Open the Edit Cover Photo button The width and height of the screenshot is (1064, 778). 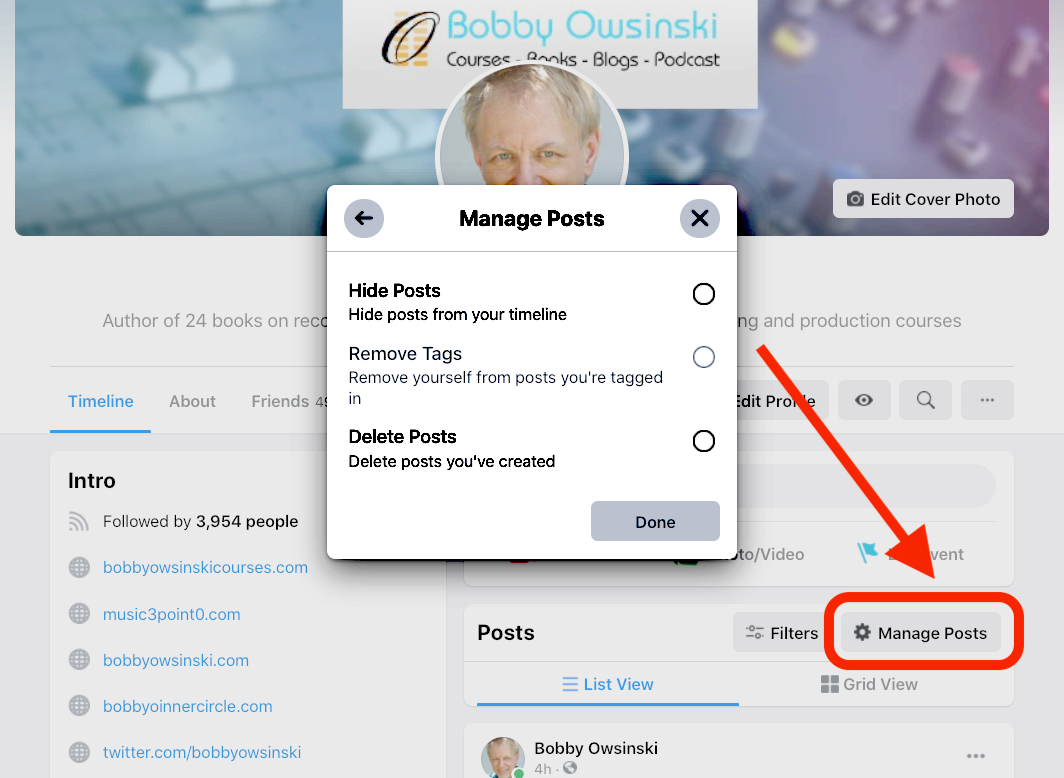(923, 199)
